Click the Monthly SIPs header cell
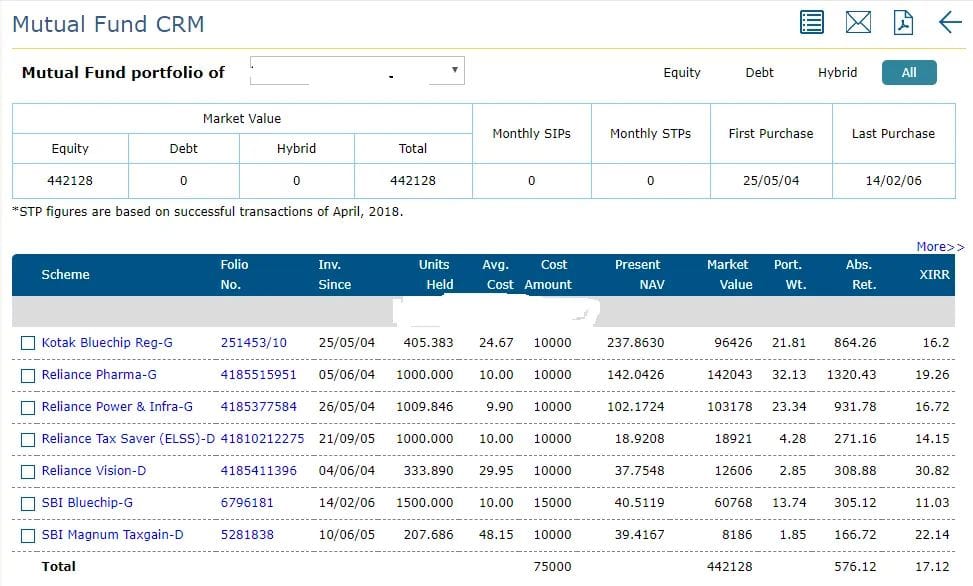The height and width of the screenshot is (586, 973). click(532, 133)
